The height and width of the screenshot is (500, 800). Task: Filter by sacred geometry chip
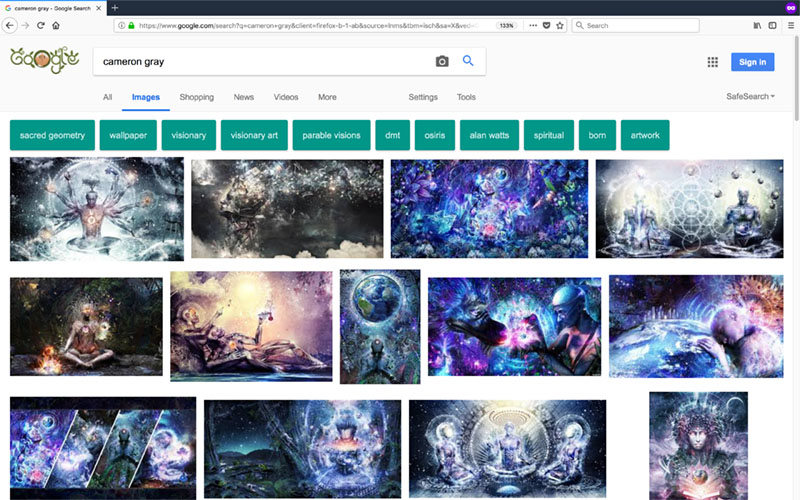pyautogui.click(x=52, y=135)
